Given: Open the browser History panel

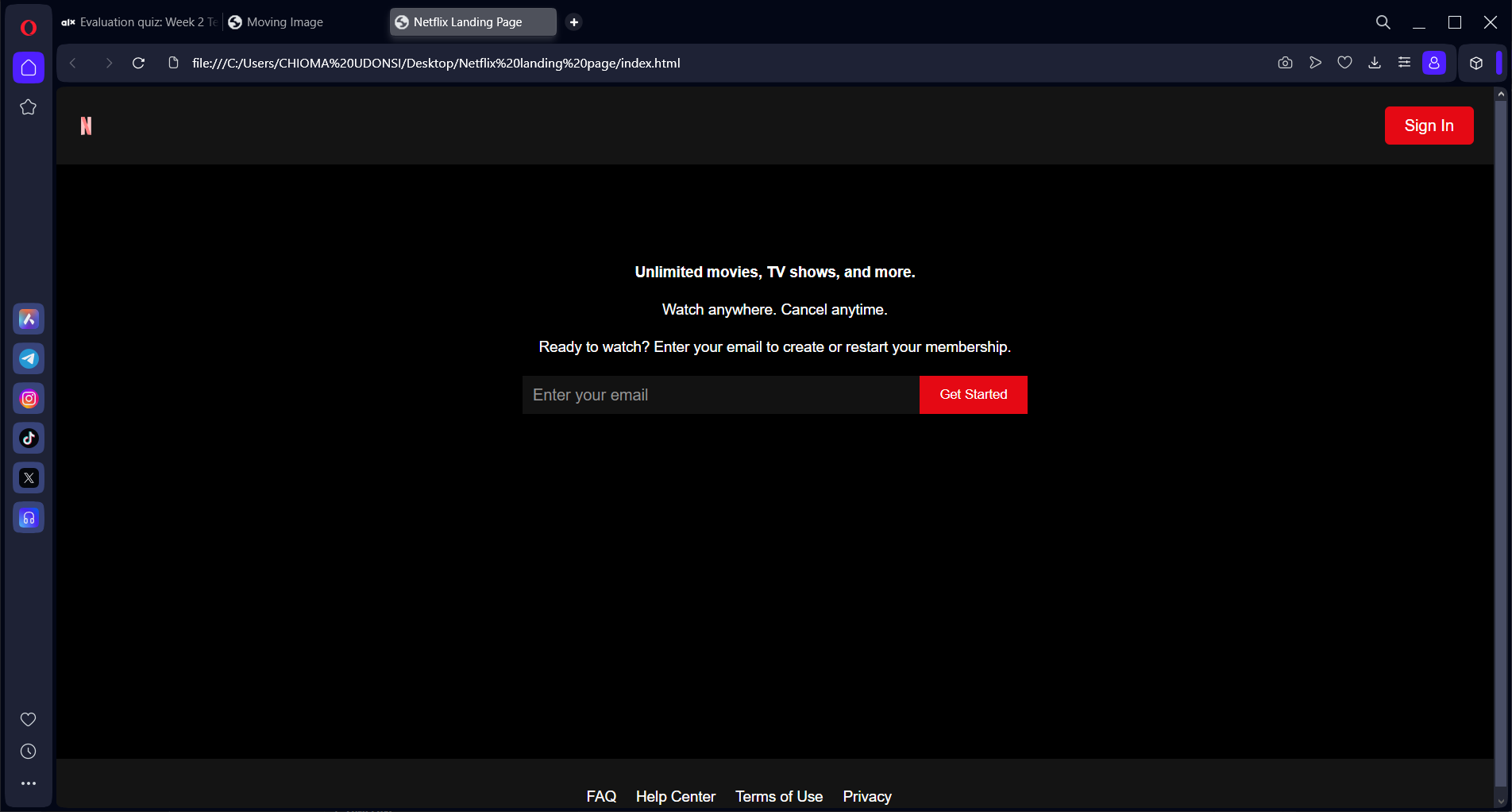Looking at the screenshot, I should pos(28,751).
